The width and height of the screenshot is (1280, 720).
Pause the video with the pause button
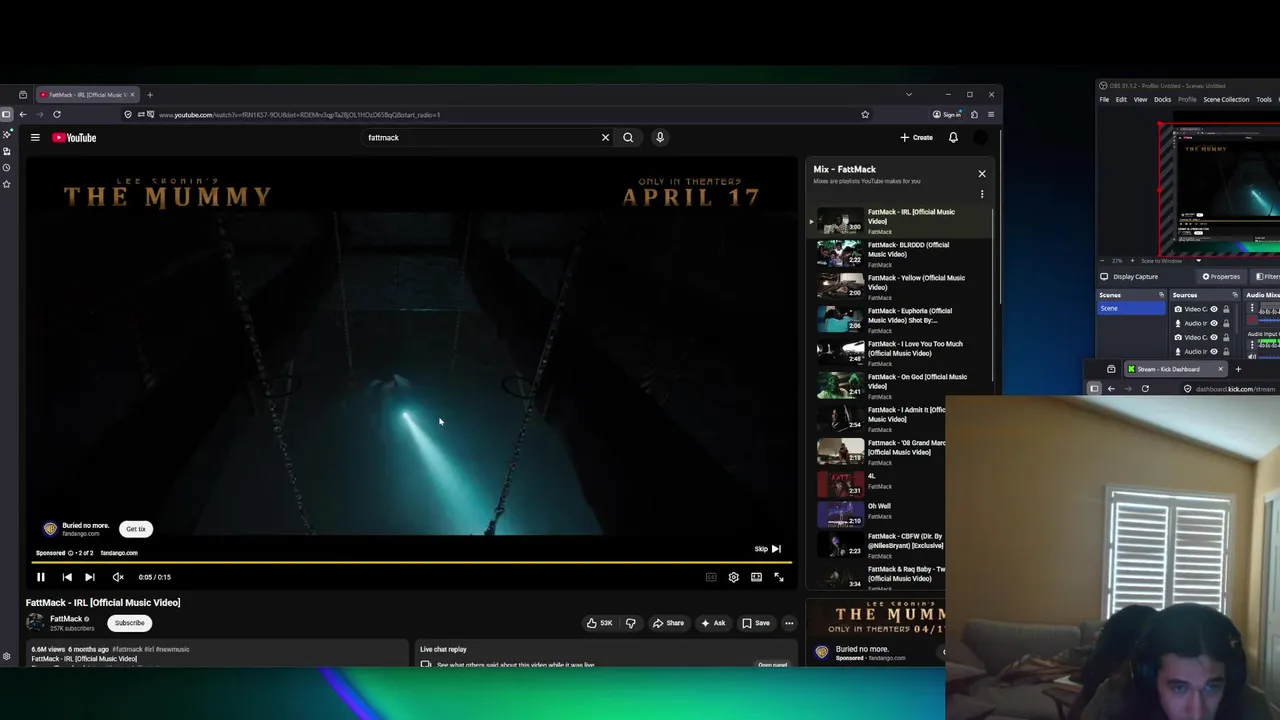41,577
